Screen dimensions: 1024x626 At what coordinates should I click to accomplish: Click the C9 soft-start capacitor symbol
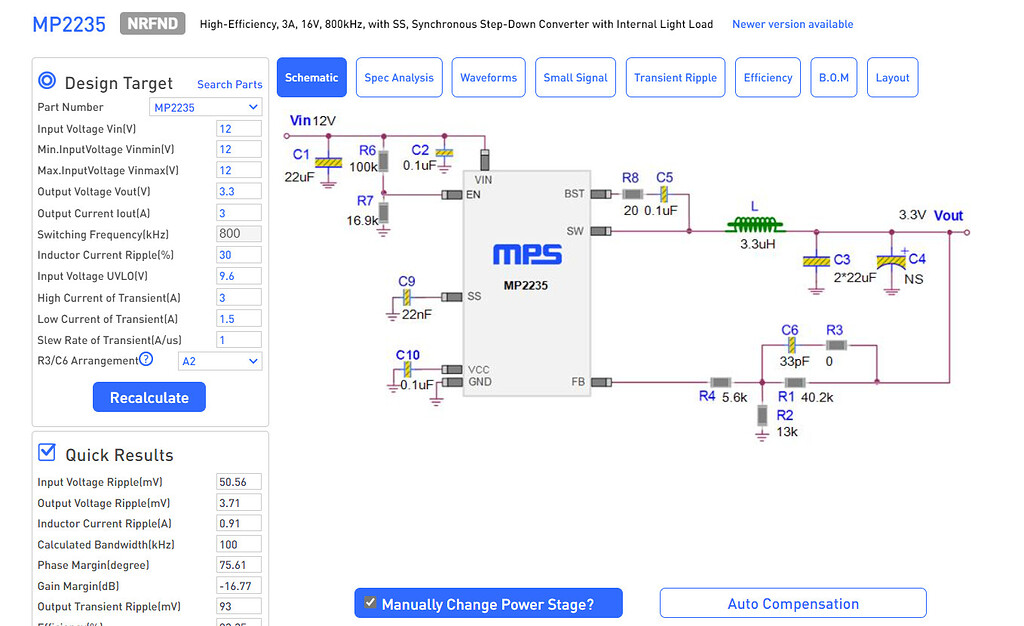[x=407, y=297]
